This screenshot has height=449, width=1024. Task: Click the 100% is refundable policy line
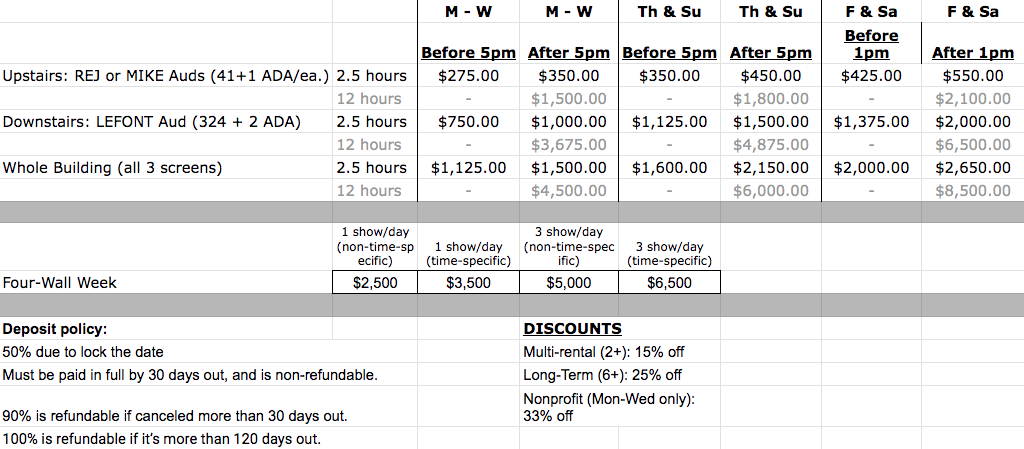coord(161,439)
